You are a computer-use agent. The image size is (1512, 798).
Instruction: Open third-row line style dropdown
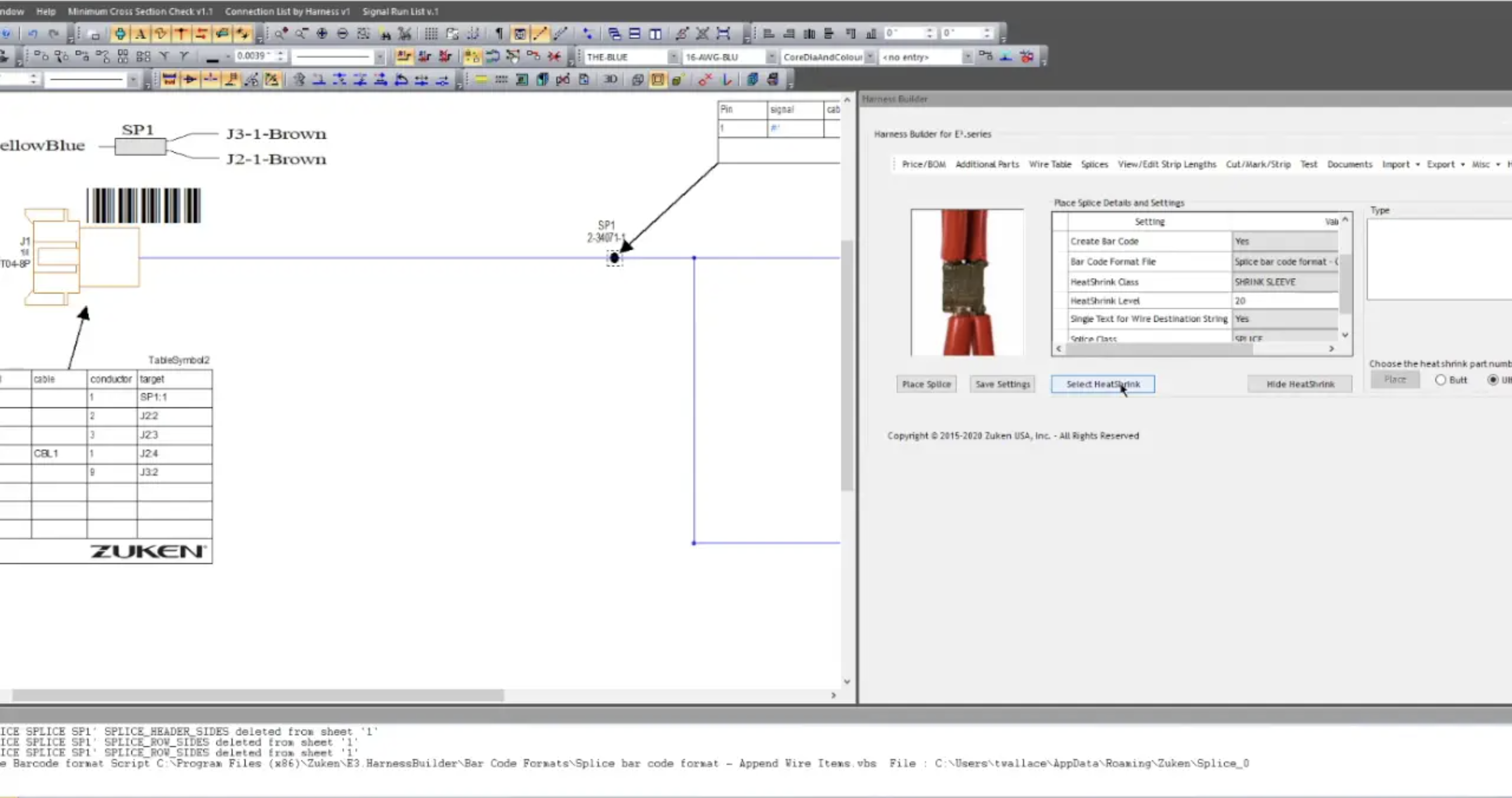(133, 79)
